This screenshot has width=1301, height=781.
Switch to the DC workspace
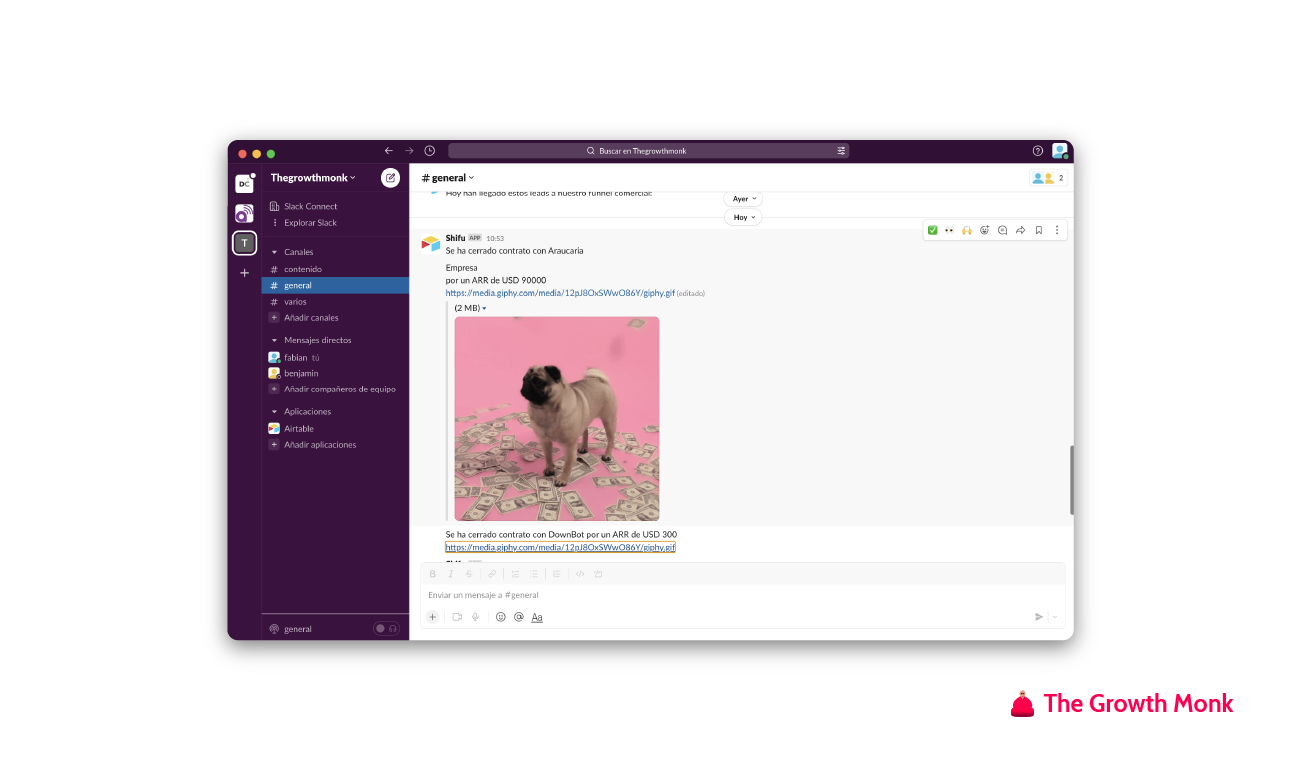click(244, 183)
